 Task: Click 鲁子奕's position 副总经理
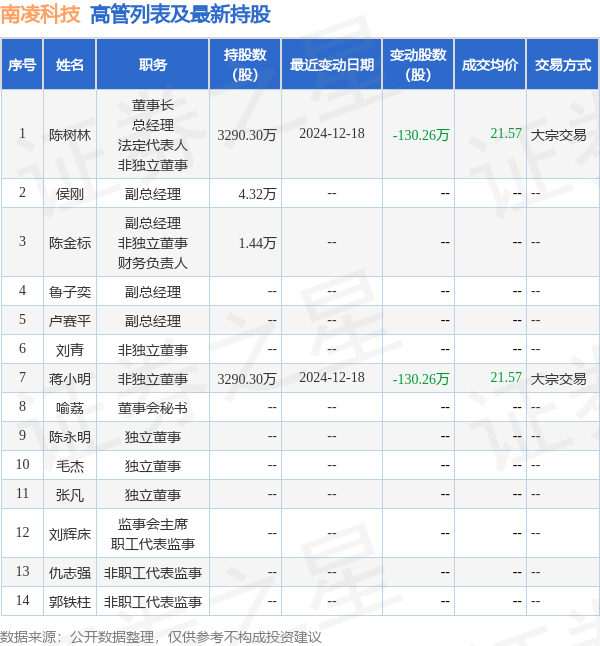[x=152, y=292]
